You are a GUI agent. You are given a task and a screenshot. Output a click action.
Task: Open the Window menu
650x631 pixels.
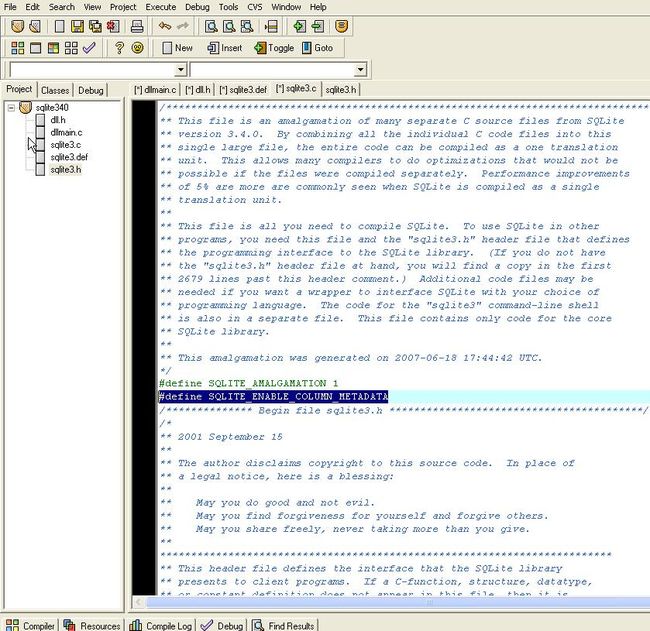tap(286, 7)
